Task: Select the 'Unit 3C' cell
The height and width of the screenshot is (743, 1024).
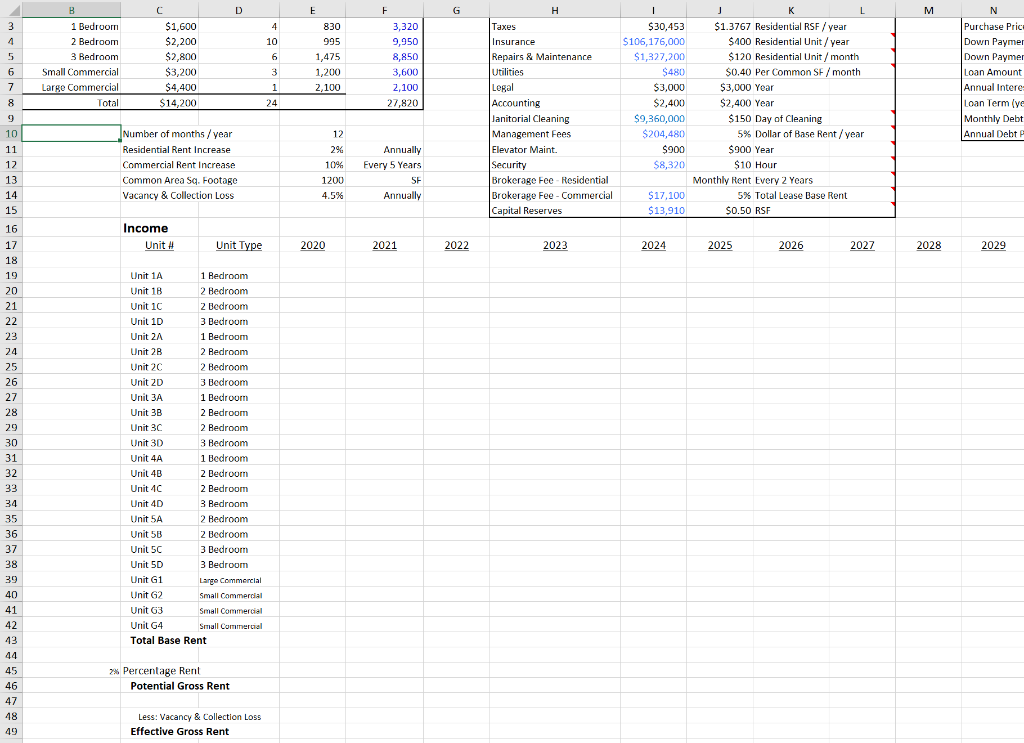Action: pos(160,428)
